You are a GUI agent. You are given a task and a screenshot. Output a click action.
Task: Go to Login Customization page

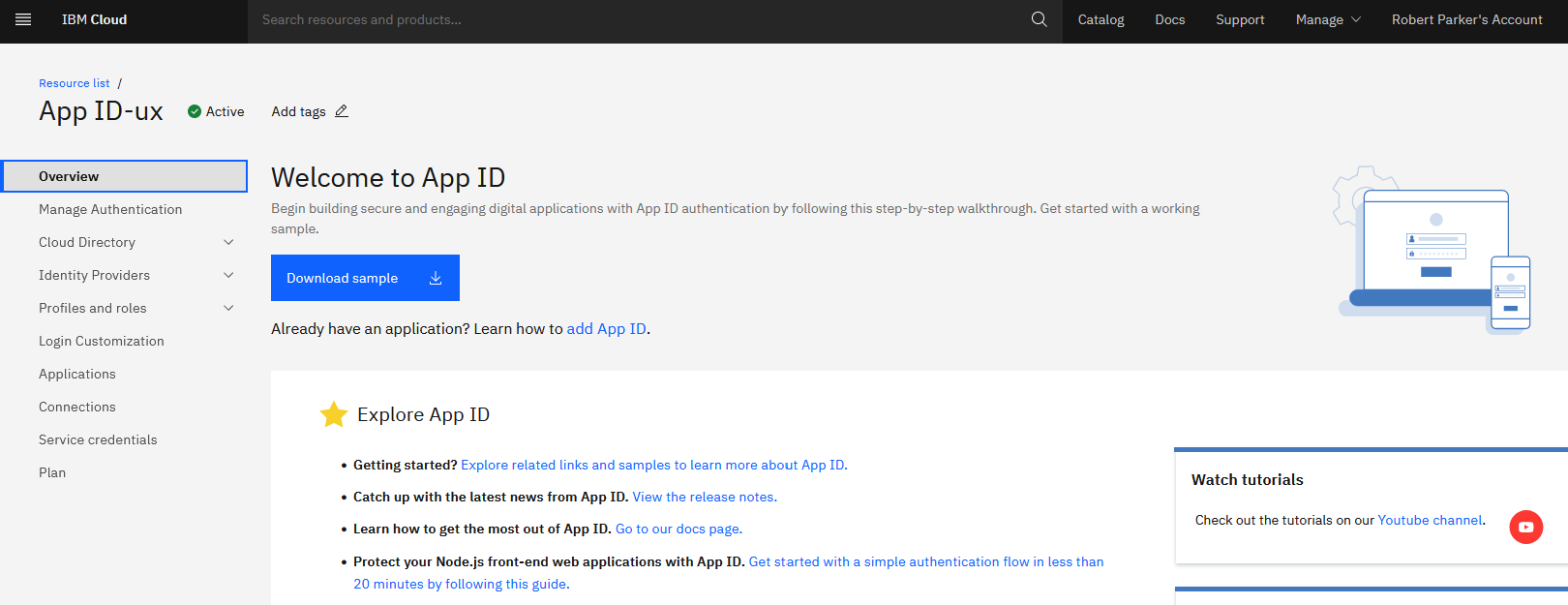pos(102,341)
